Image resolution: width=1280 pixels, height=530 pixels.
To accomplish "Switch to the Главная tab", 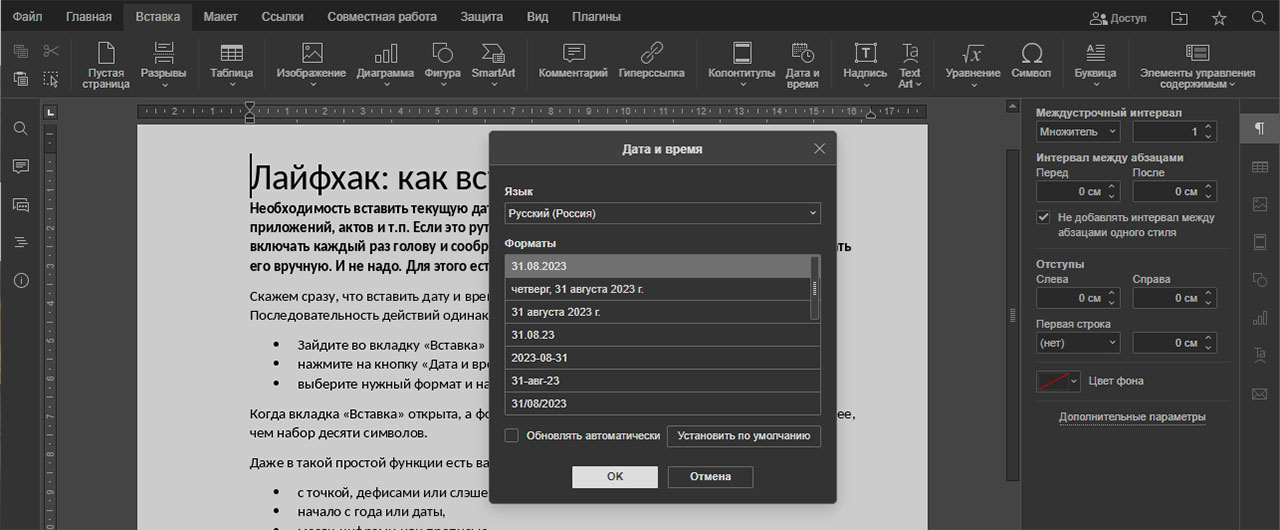I will [x=89, y=17].
